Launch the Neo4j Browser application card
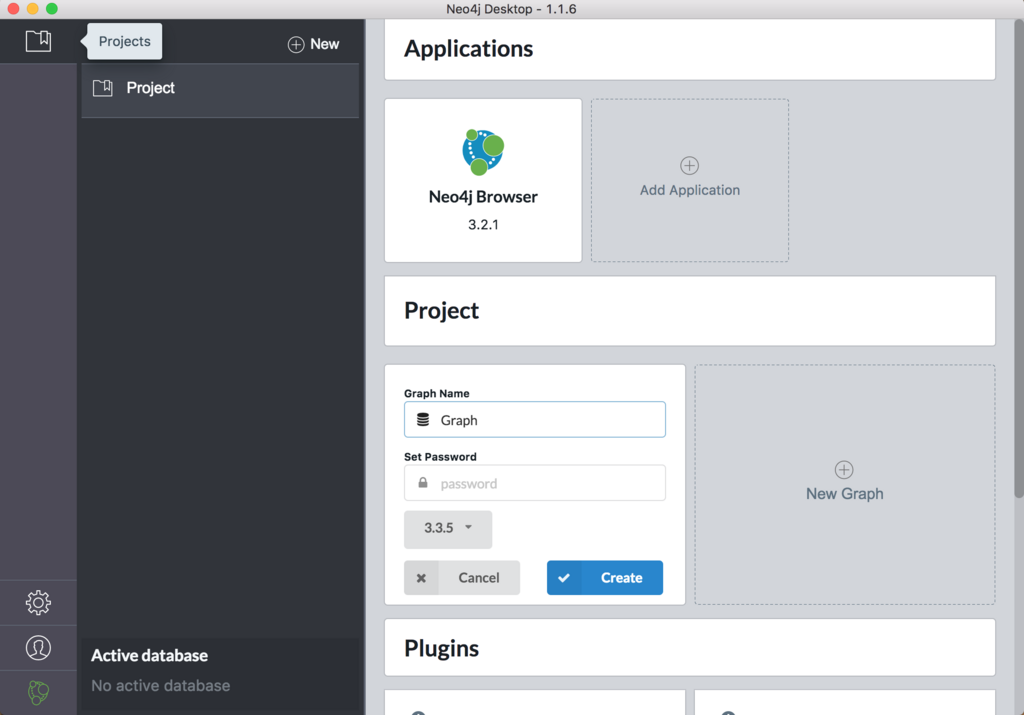 pos(483,180)
